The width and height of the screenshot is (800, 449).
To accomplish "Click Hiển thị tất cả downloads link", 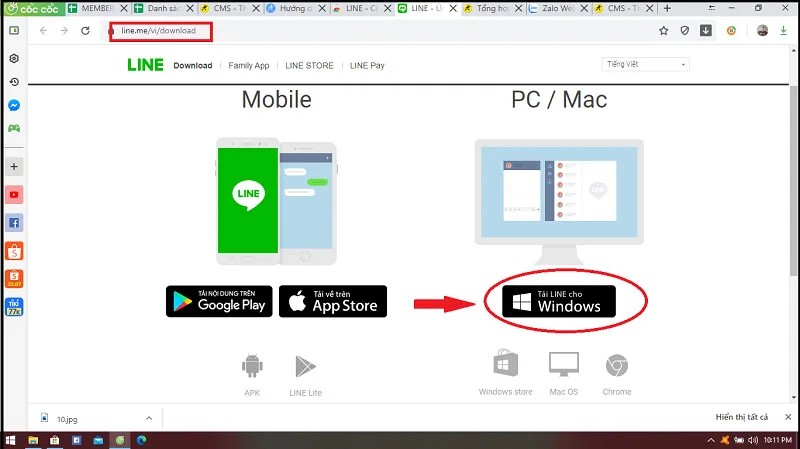I will point(741,417).
